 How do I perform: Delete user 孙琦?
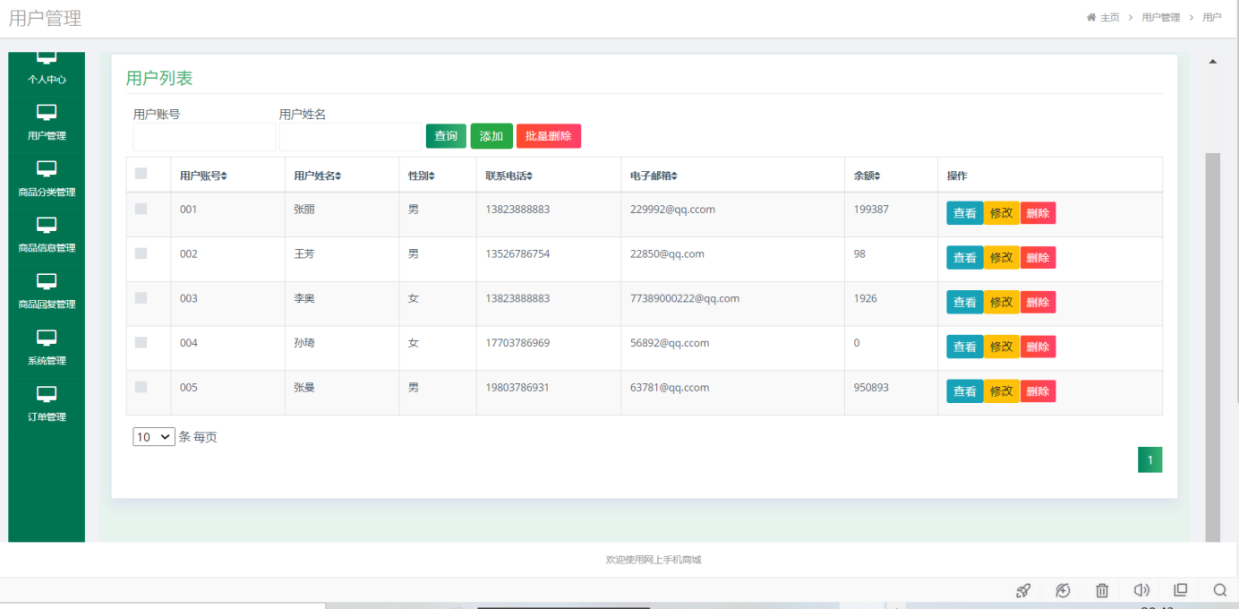tap(1038, 347)
